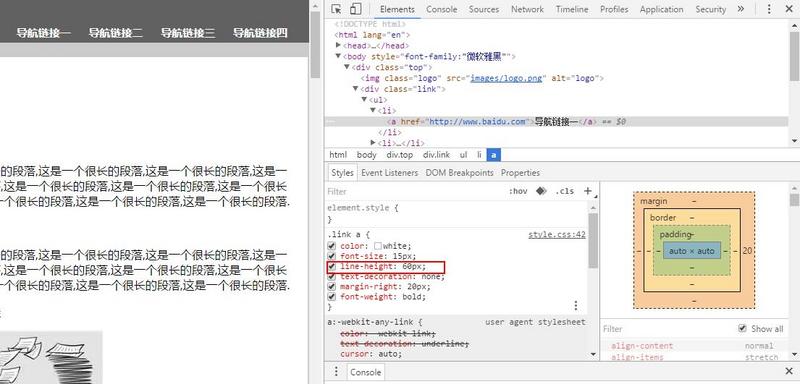This screenshot has height=384, width=800.
Task: Open the .link a rule more-options dots
Action: 576,305
